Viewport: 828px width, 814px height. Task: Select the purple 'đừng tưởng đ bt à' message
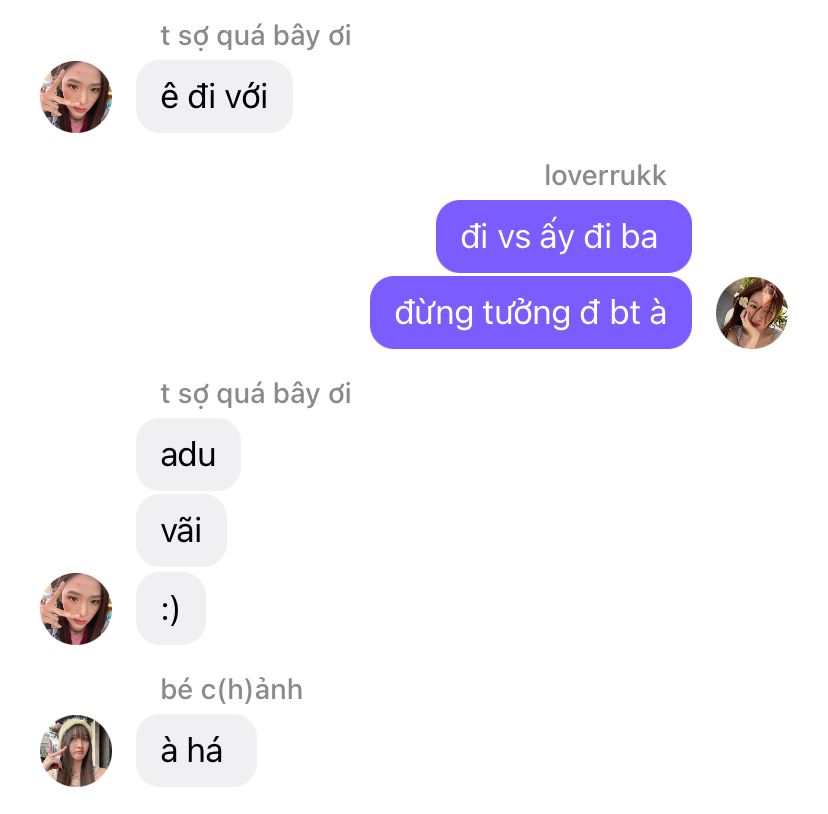tap(531, 313)
